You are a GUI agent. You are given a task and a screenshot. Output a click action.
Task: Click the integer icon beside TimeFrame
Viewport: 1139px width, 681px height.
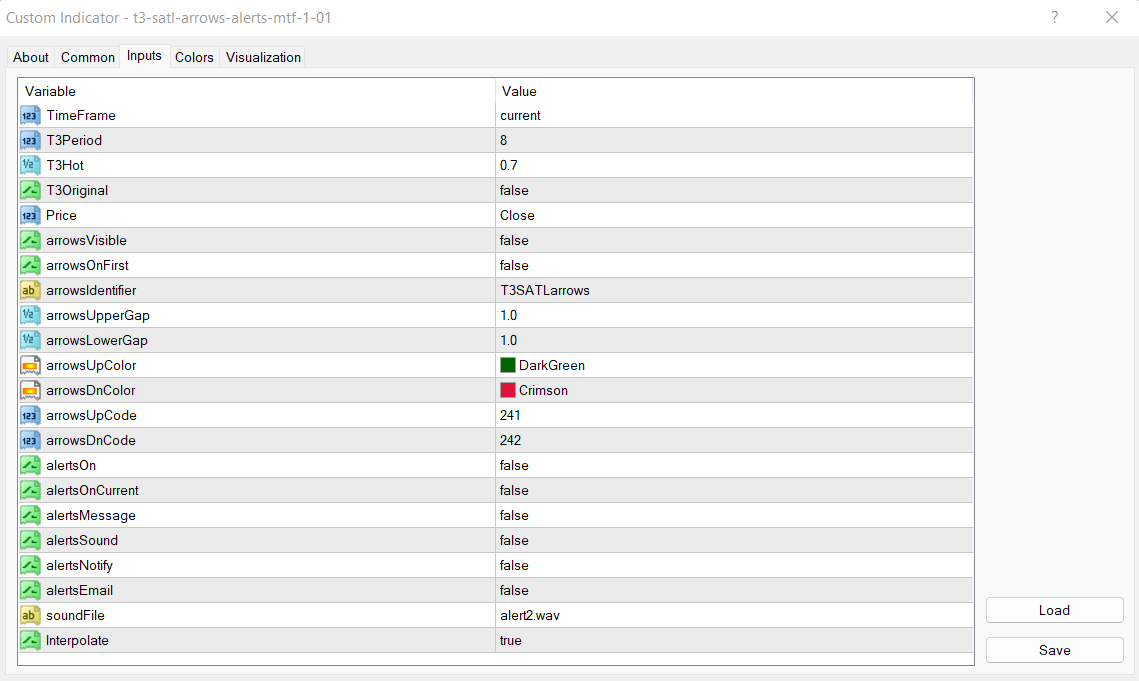[x=30, y=116]
